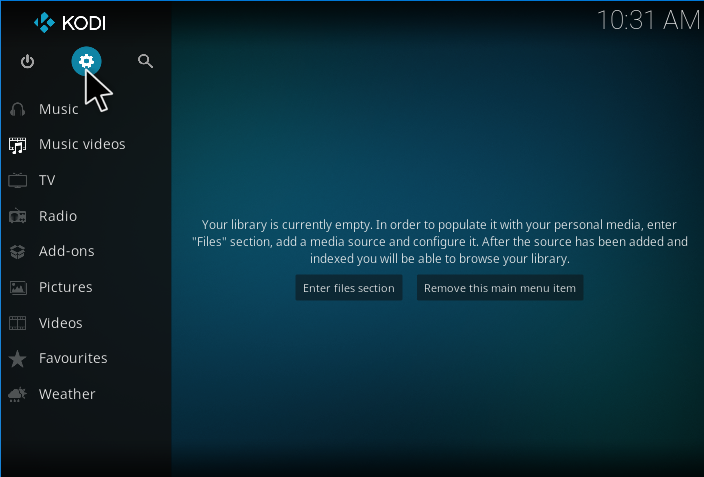Click the library is empty message

tap(440, 242)
